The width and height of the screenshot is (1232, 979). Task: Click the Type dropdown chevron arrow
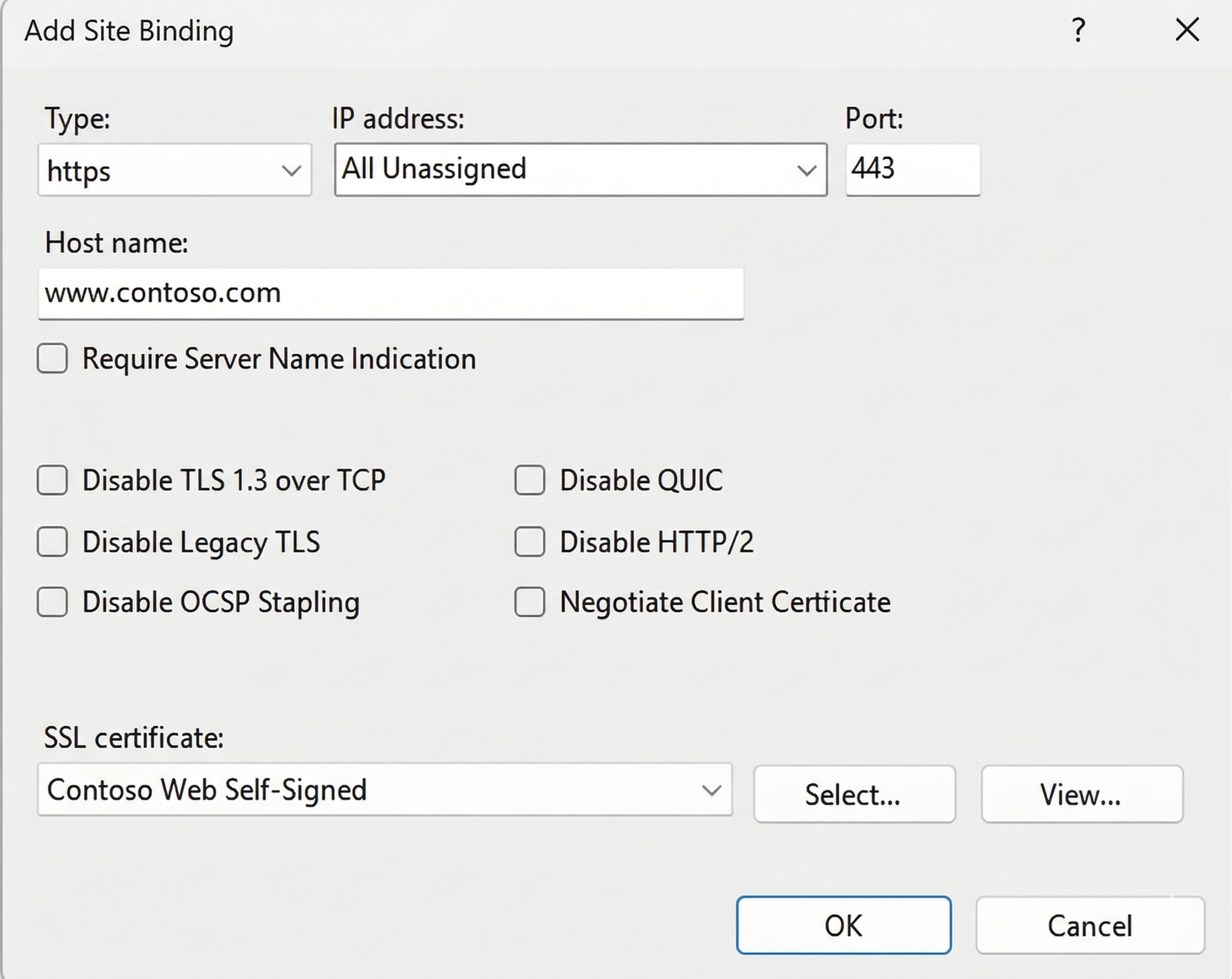coord(291,170)
